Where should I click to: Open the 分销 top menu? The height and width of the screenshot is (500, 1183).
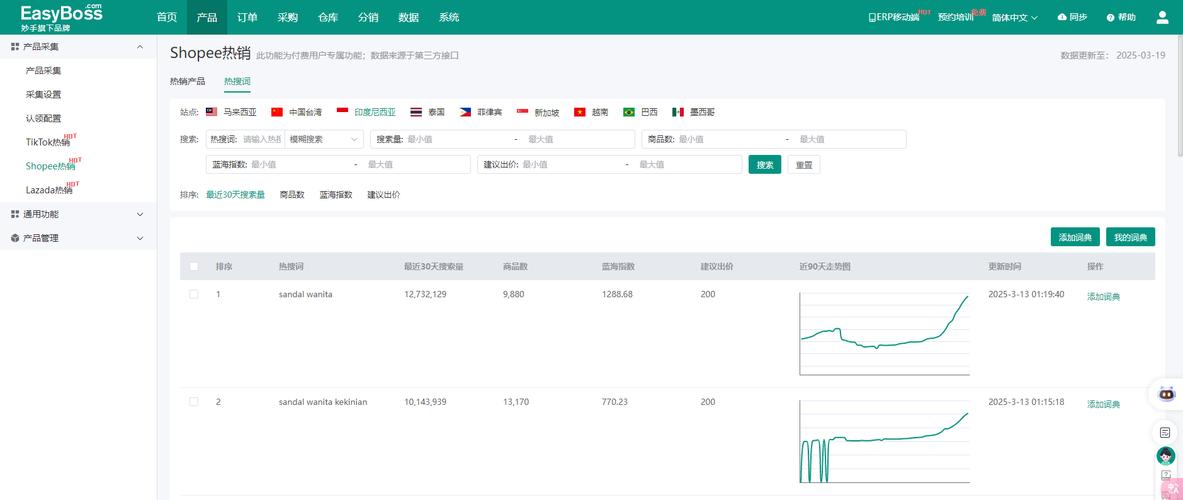[x=368, y=17]
